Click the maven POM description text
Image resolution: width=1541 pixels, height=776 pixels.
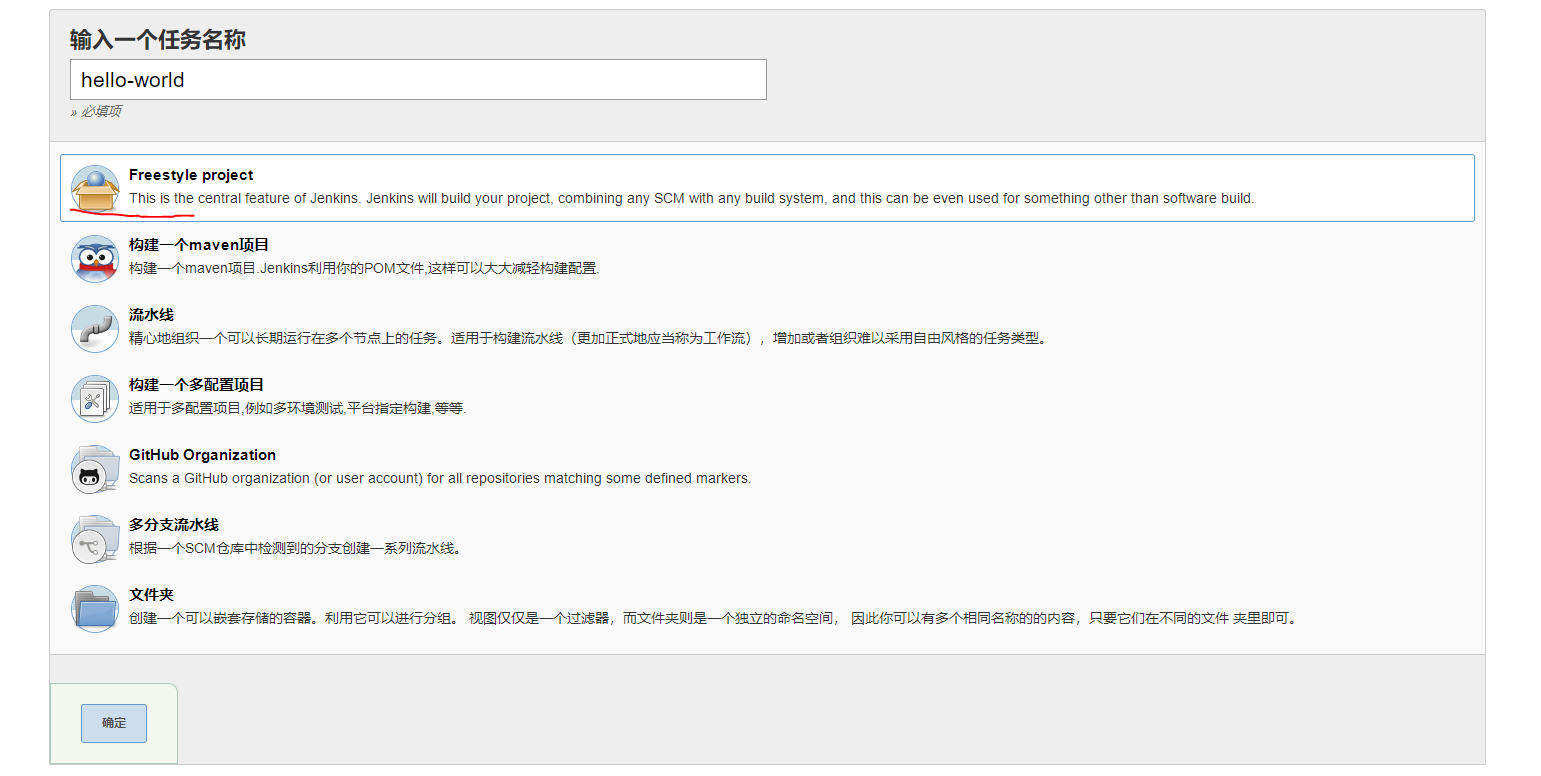click(364, 268)
